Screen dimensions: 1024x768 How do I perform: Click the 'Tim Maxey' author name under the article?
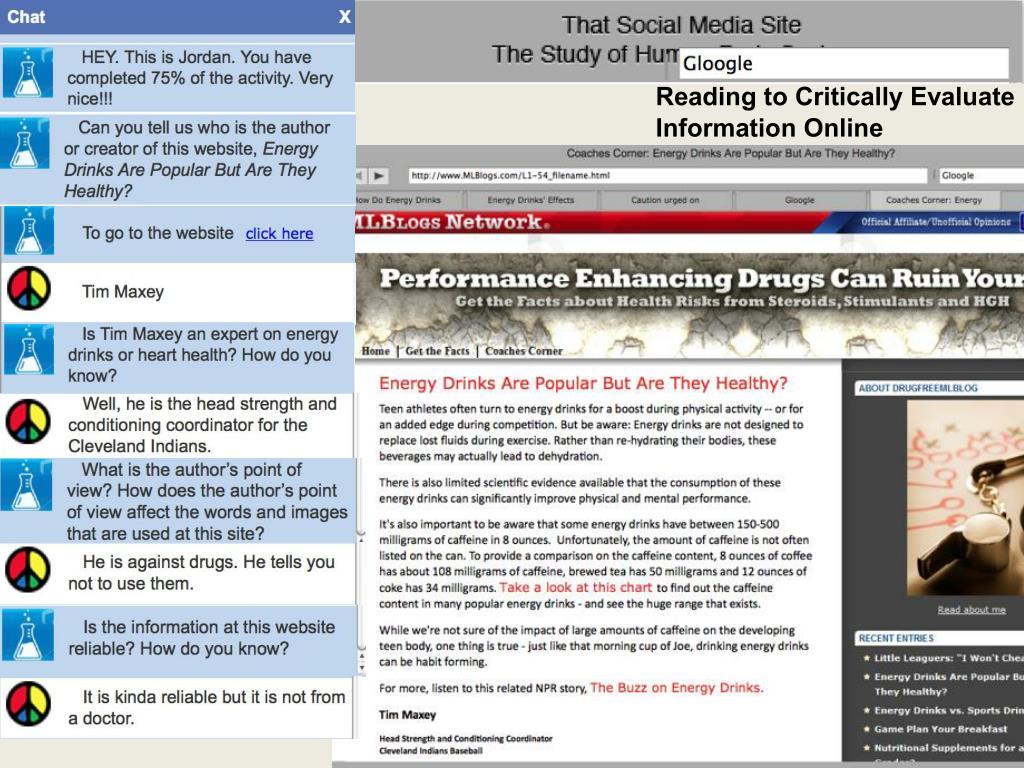[407, 715]
